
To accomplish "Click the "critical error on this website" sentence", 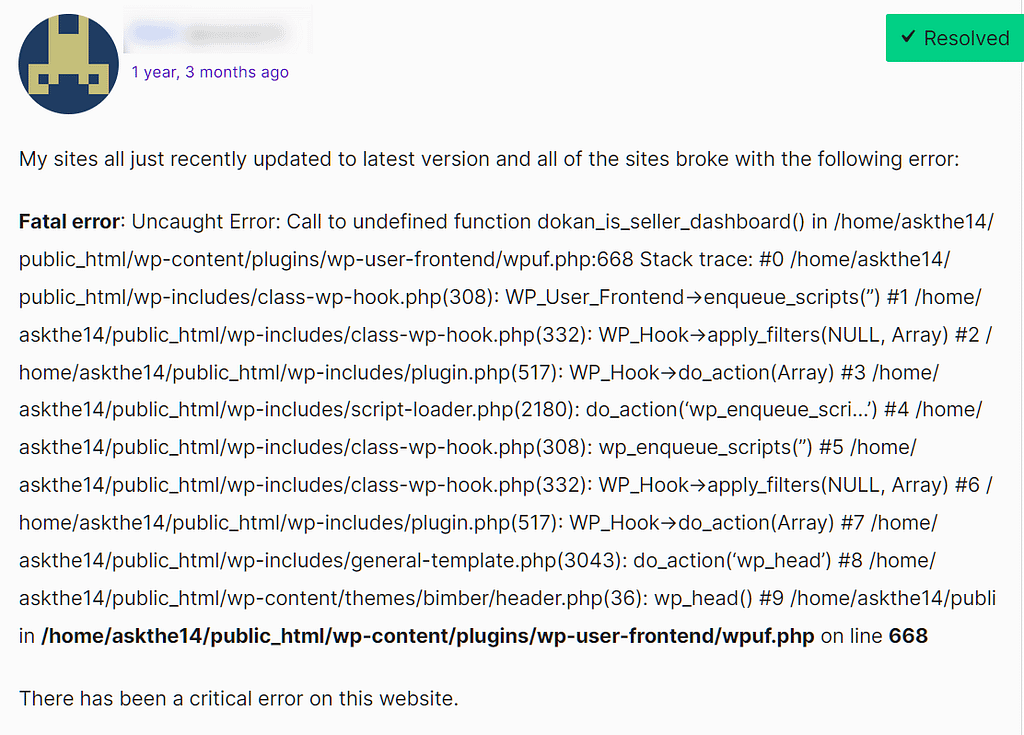I will (238, 698).
